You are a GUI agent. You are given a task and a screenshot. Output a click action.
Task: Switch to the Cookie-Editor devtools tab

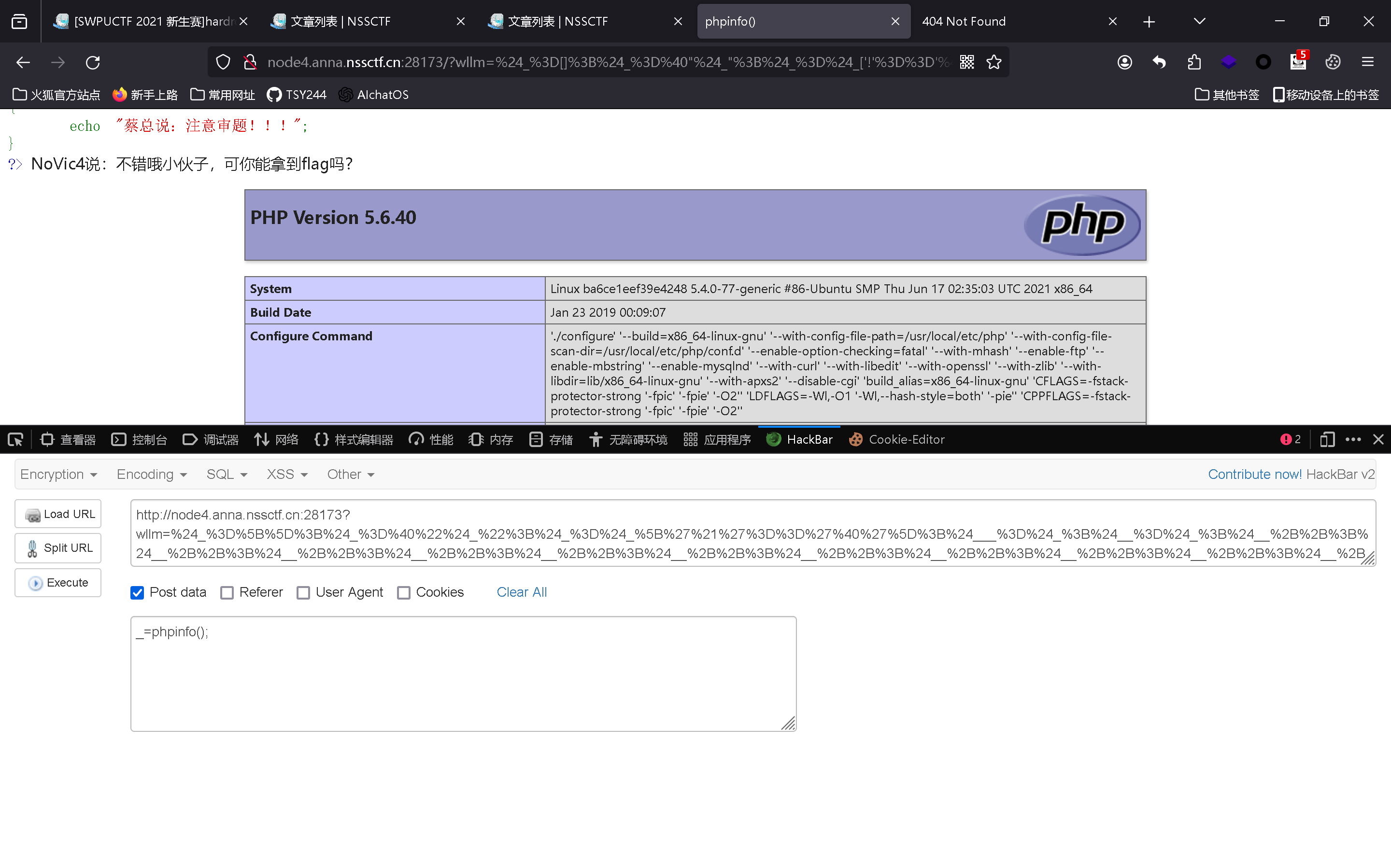point(896,440)
